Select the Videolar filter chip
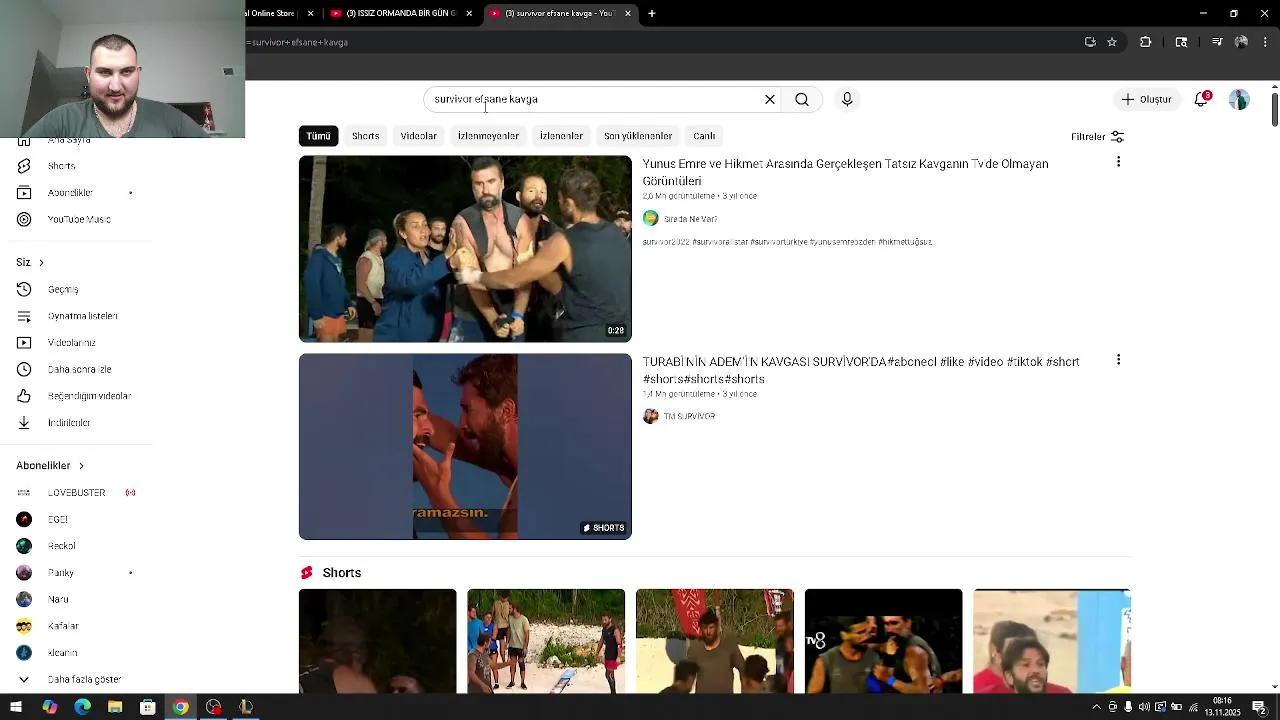Image resolution: width=1280 pixels, height=720 pixels. tap(418, 136)
